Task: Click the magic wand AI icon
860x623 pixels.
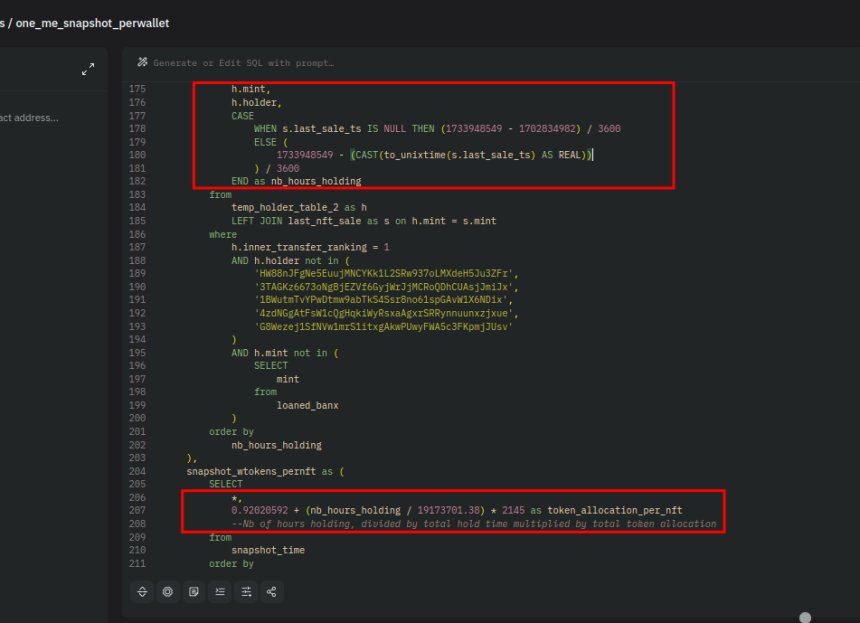Action: pyautogui.click(x=143, y=63)
